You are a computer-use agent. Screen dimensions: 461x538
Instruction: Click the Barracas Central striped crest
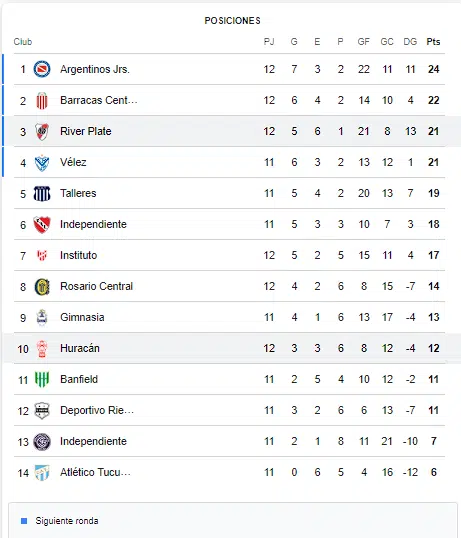42,101
